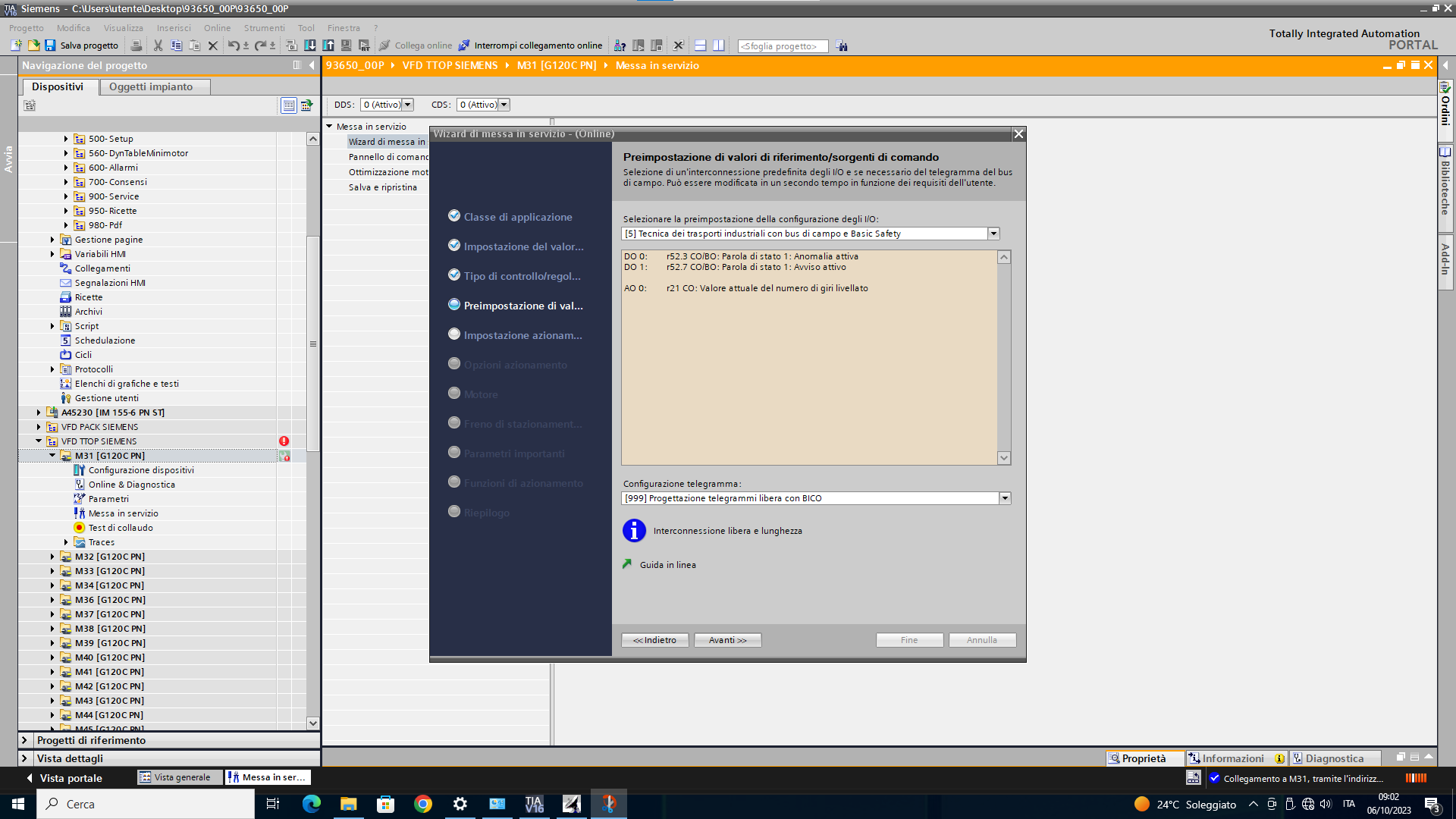Click the I/O list scrollbar down arrow

tap(1004, 458)
